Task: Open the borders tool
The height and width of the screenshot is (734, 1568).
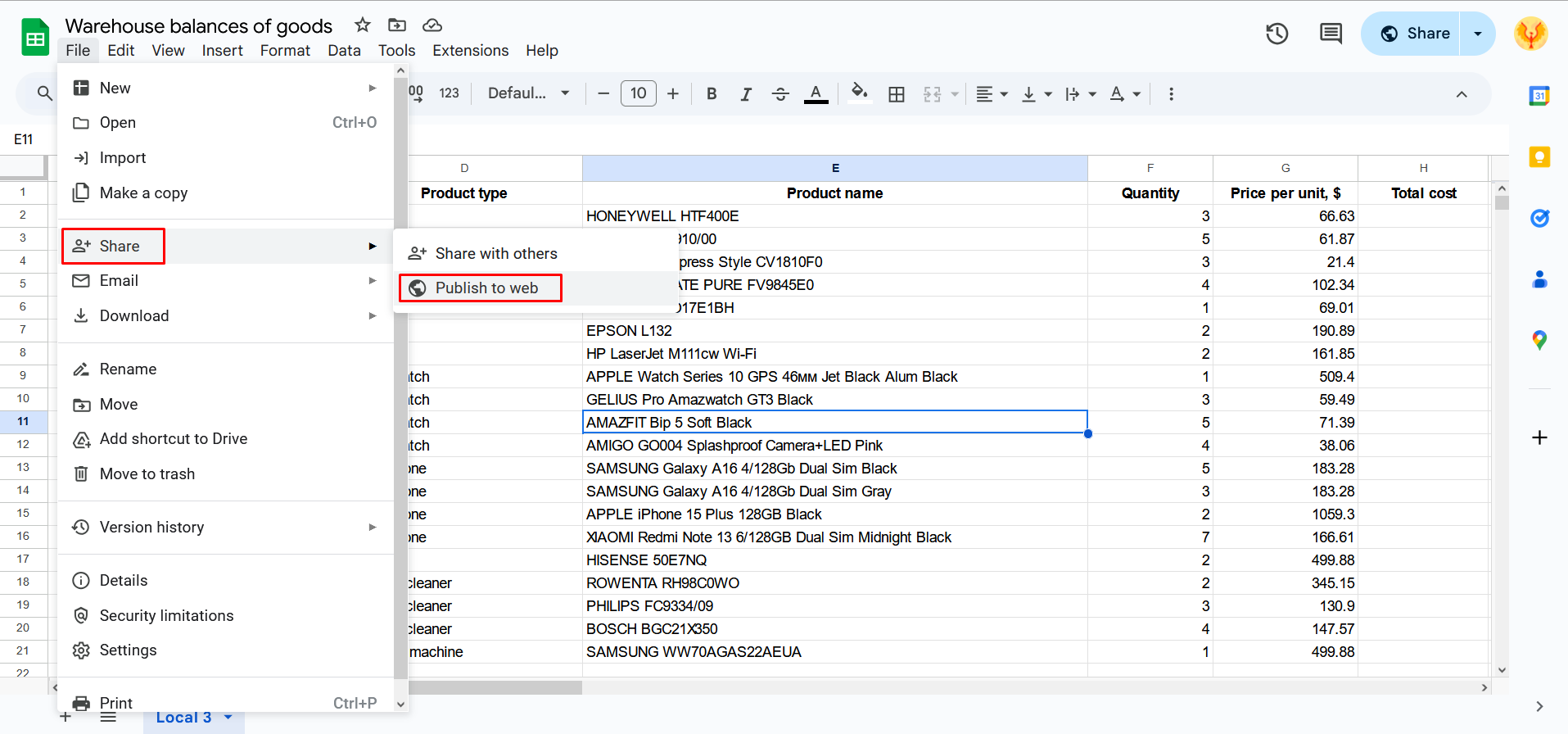Action: coord(897,94)
